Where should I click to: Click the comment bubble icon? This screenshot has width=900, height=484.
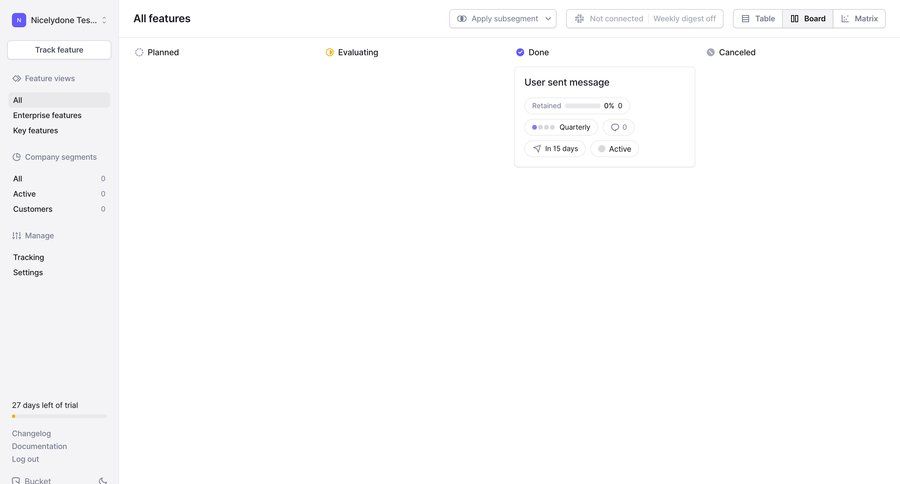[x=615, y=127]
